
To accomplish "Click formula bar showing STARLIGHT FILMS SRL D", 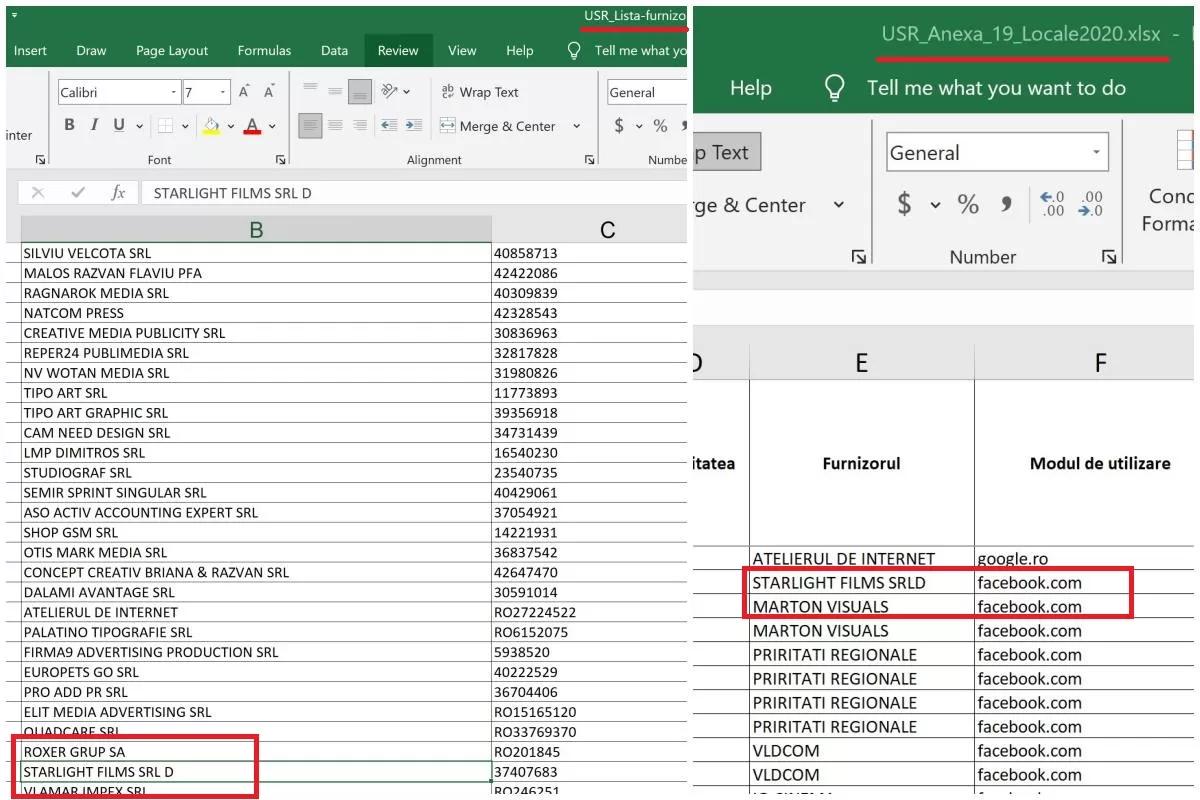I will click(414, 193).
